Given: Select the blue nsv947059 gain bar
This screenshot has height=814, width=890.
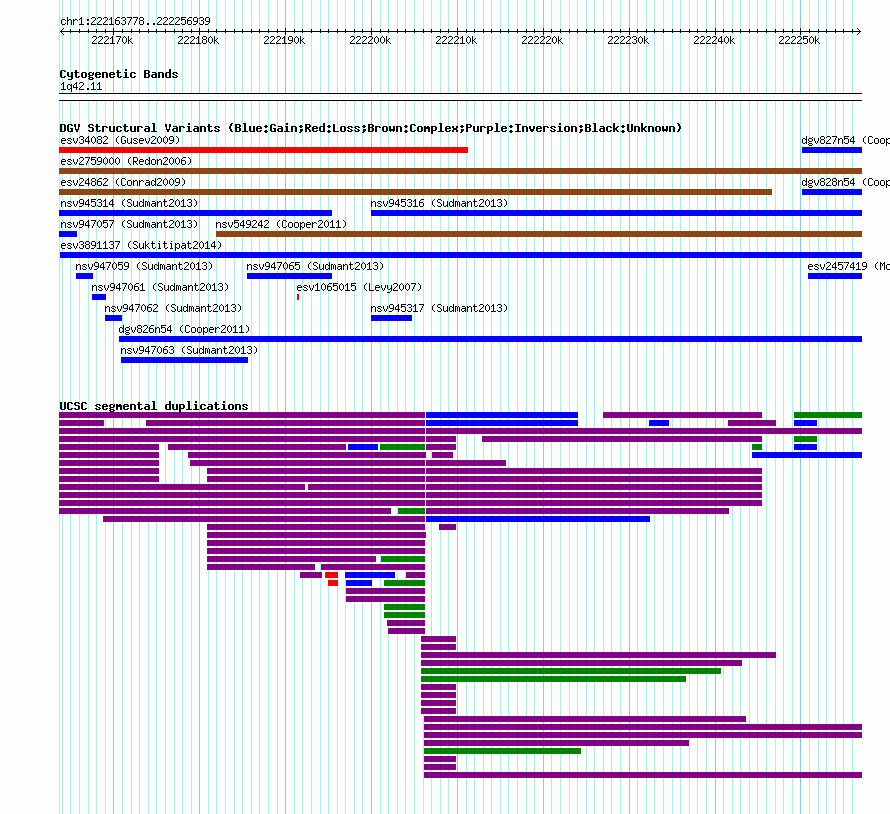Looking at the screenshot, I should [x=85, y=276].
